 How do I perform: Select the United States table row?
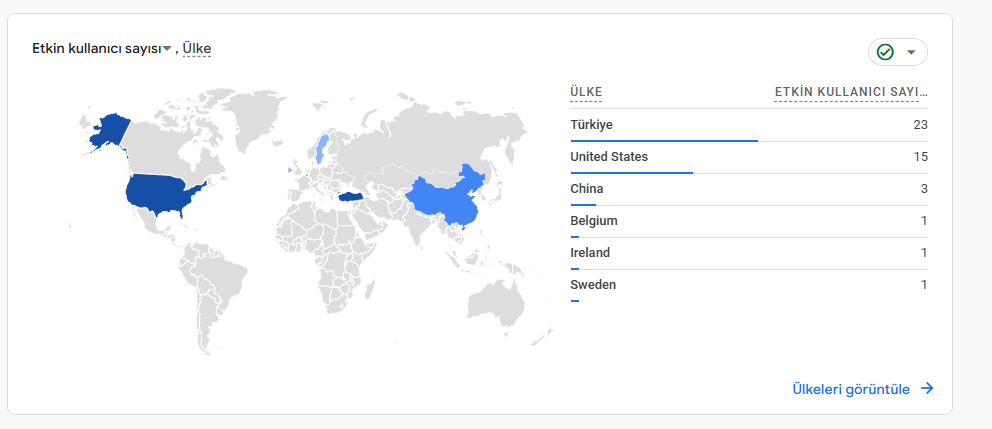[749, 157]
